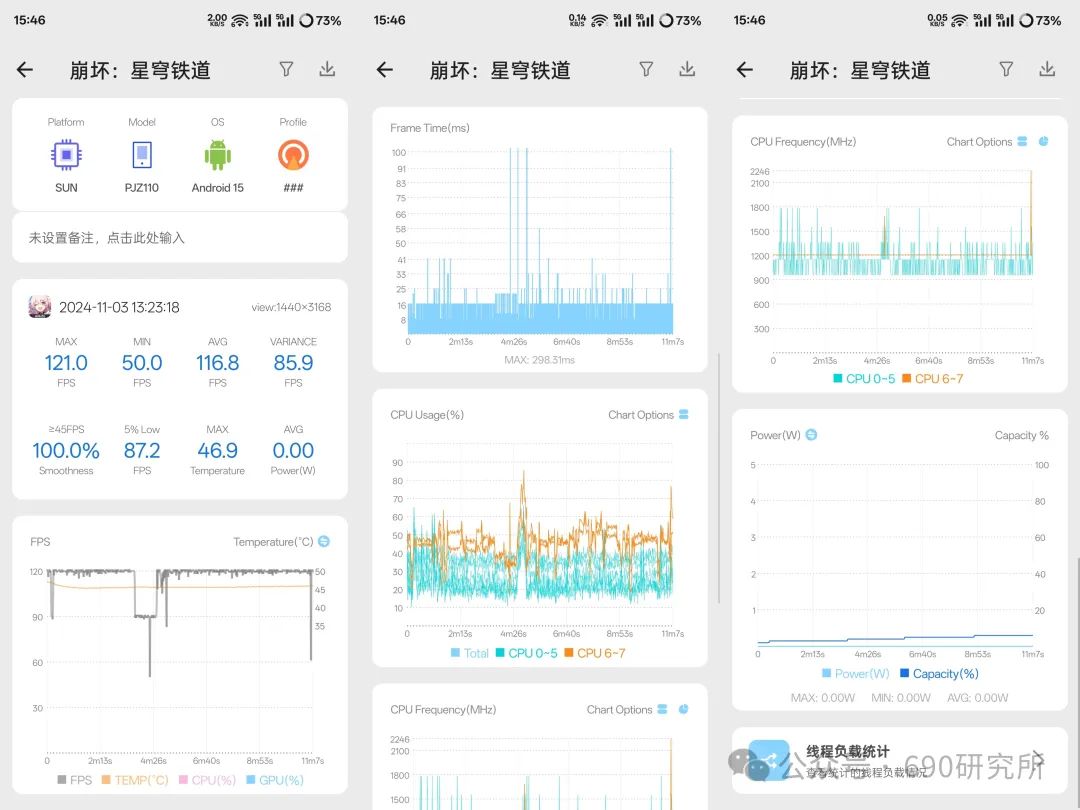Open Chart Options in the middle CPU Frequency chart
The height and width of the screenshot is (810, 1080).
pos(626,709)
